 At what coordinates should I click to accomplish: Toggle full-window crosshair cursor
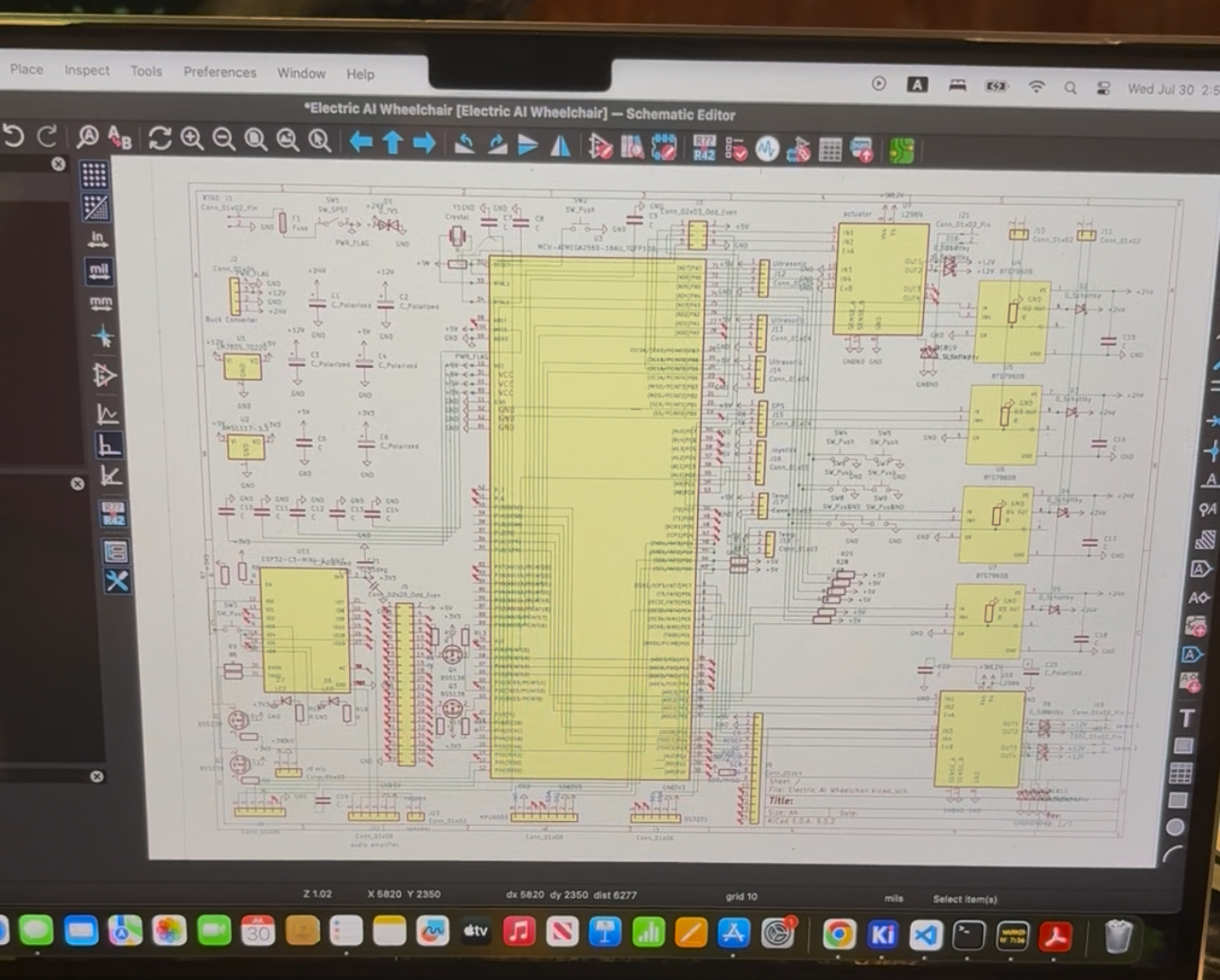(102, 336)
